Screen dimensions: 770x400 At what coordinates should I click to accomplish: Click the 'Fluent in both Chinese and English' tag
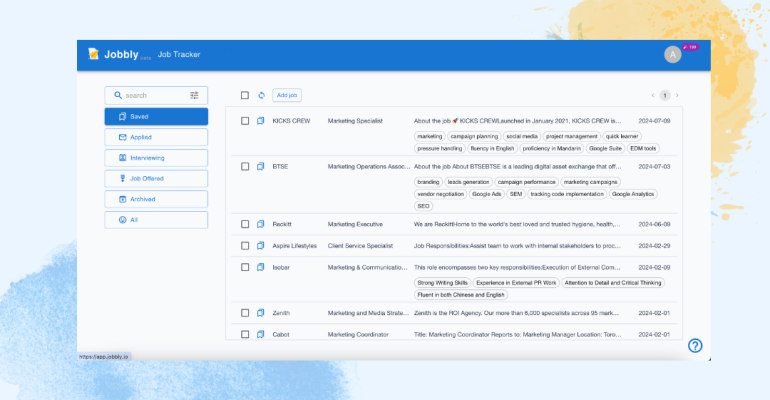tap(461, 295)
